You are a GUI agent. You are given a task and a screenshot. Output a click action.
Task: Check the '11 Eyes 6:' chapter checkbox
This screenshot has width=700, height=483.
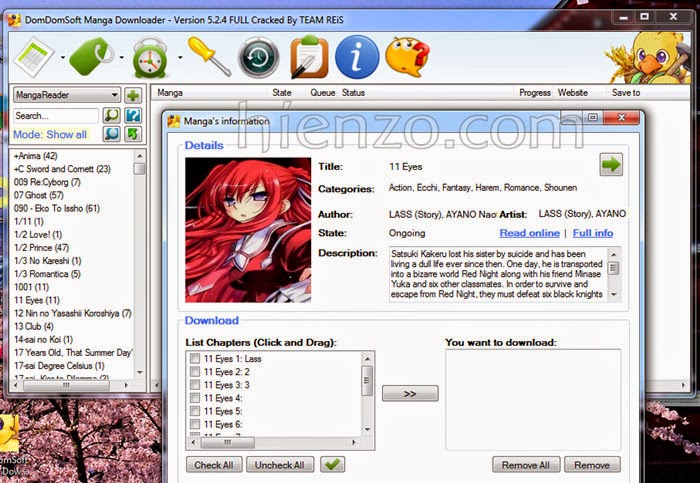195,424
